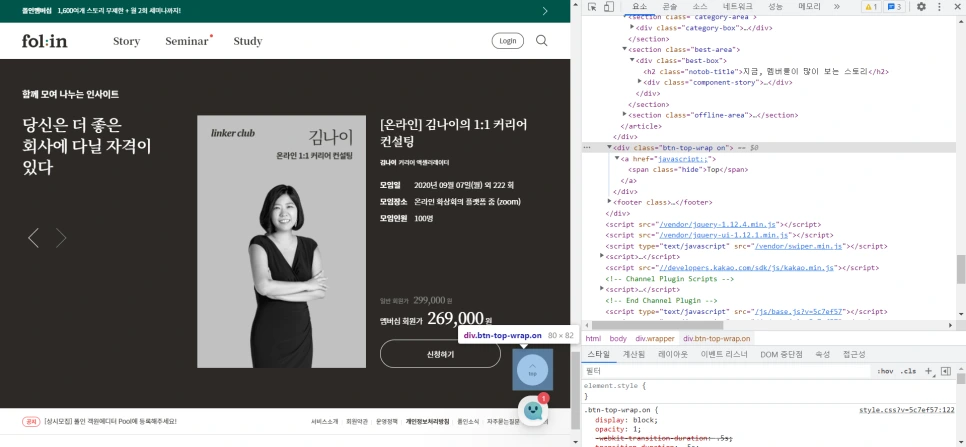Open the 이벤트 리스너 tab
The width and height of the screenshot is (966, 447).
(724, 354)
